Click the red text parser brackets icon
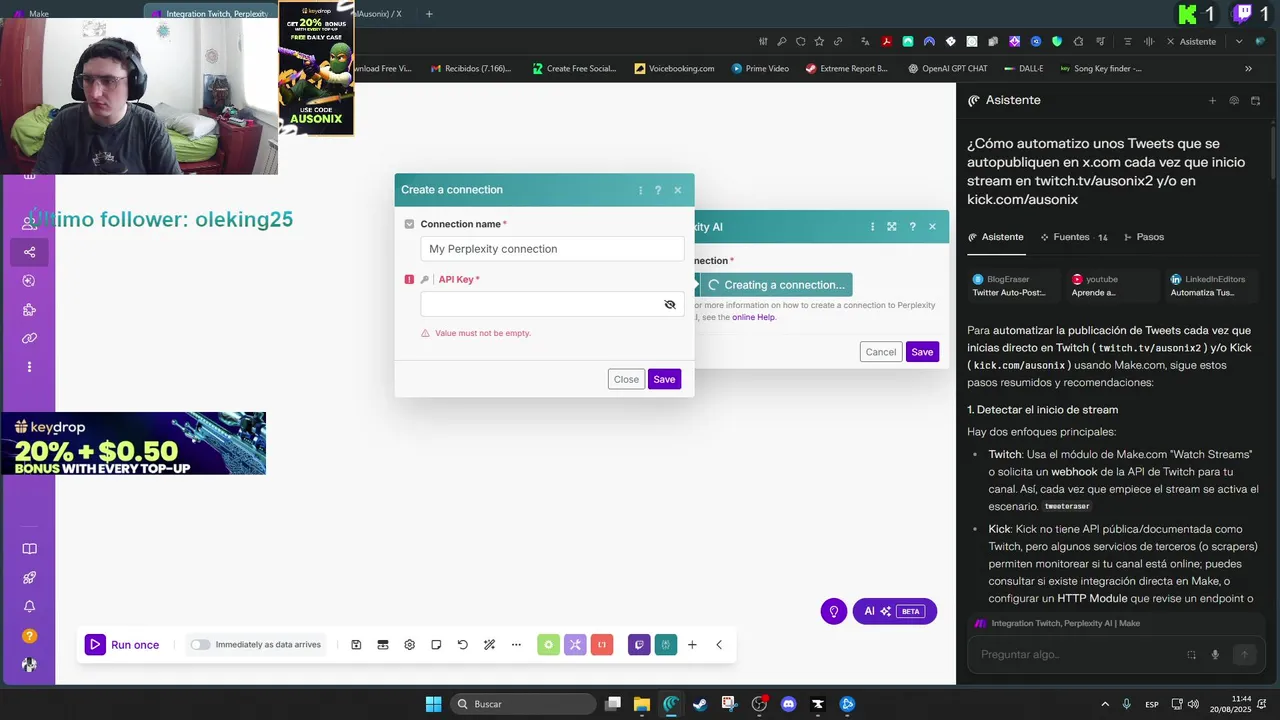1280x720 pixels. tap(602, 645)
